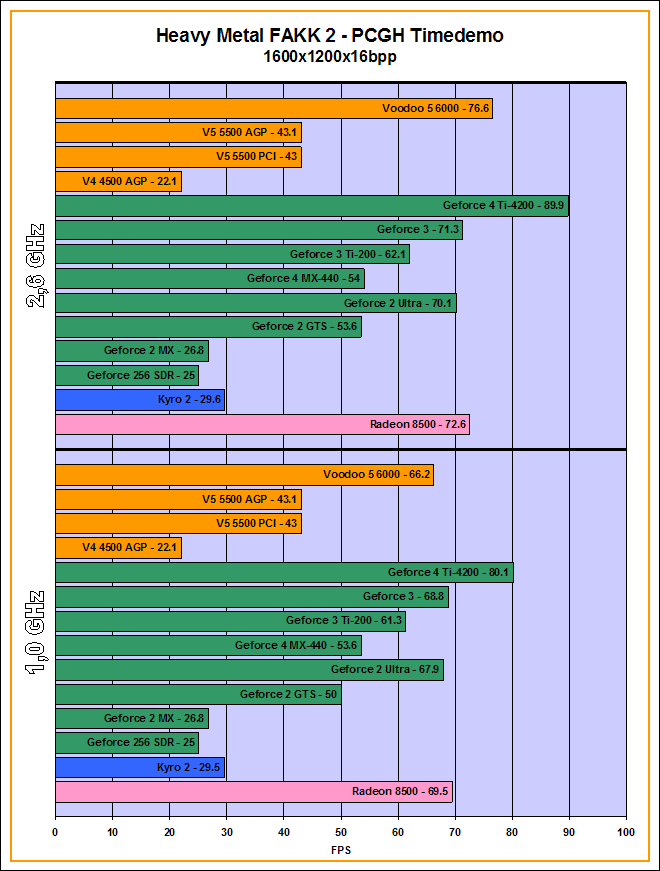Select the Geforce 4 Ti-4200 89.9 bar
660x871 pixels.
[311, 206]
